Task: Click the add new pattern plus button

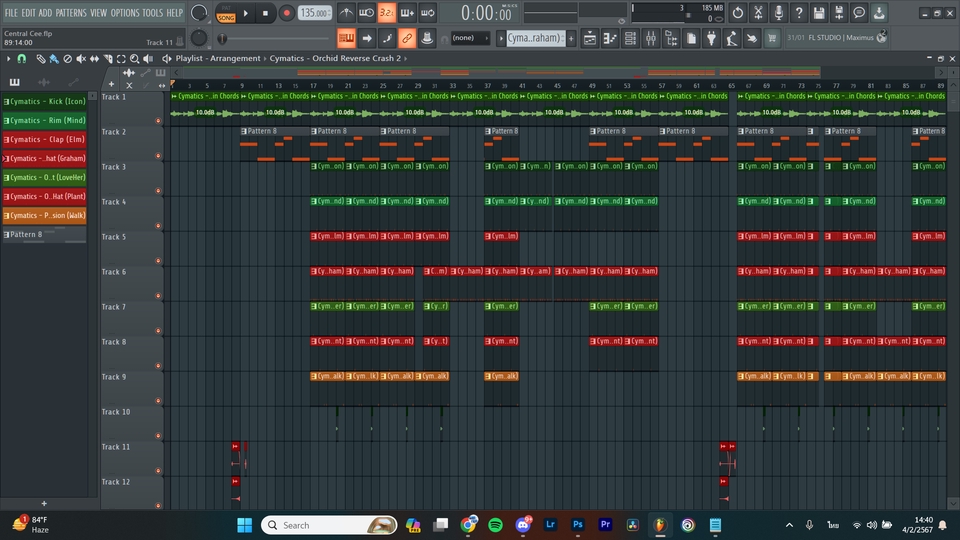Action: pyautogui.click(x=571, y=38)
